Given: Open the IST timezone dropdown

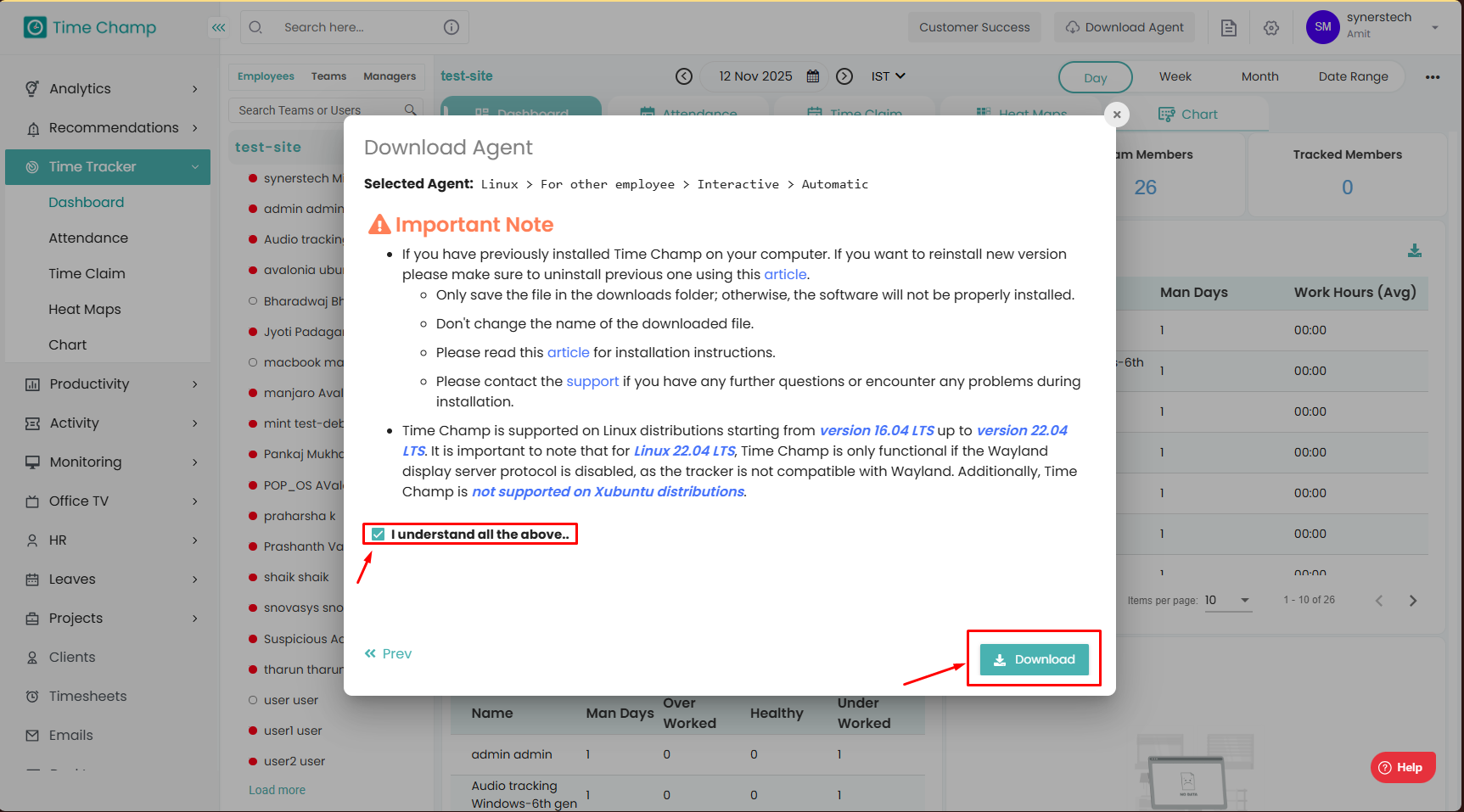Looking at the screenshot, I should click(889, 76).
